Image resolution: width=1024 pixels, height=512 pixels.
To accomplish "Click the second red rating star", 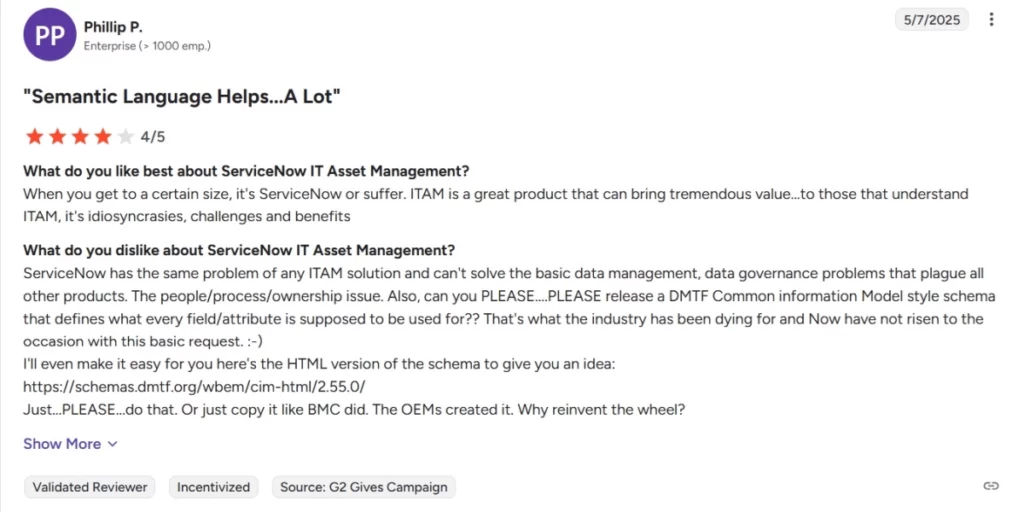I will [56, 137].
